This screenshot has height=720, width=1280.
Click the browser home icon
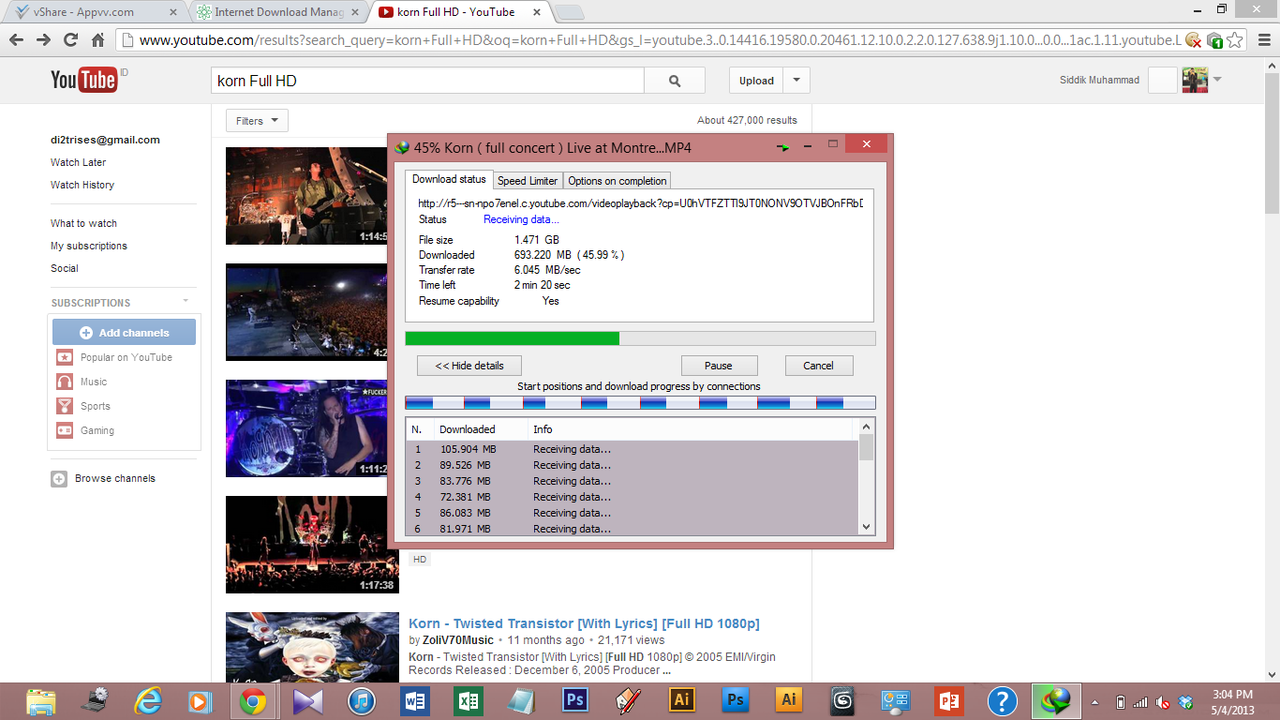(98, 40)
